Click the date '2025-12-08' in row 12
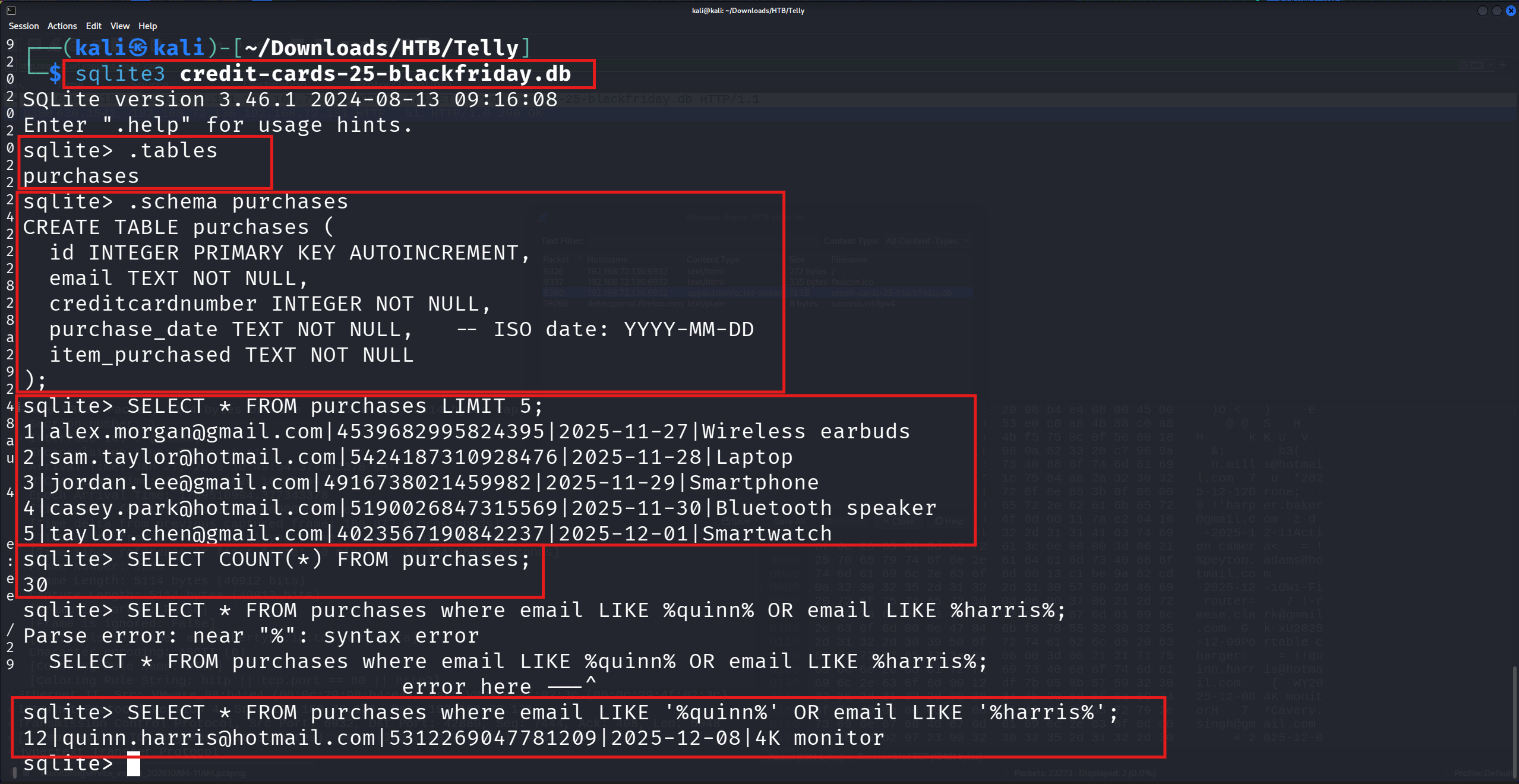Screen dimensions: 1519x784 [676, 738]
